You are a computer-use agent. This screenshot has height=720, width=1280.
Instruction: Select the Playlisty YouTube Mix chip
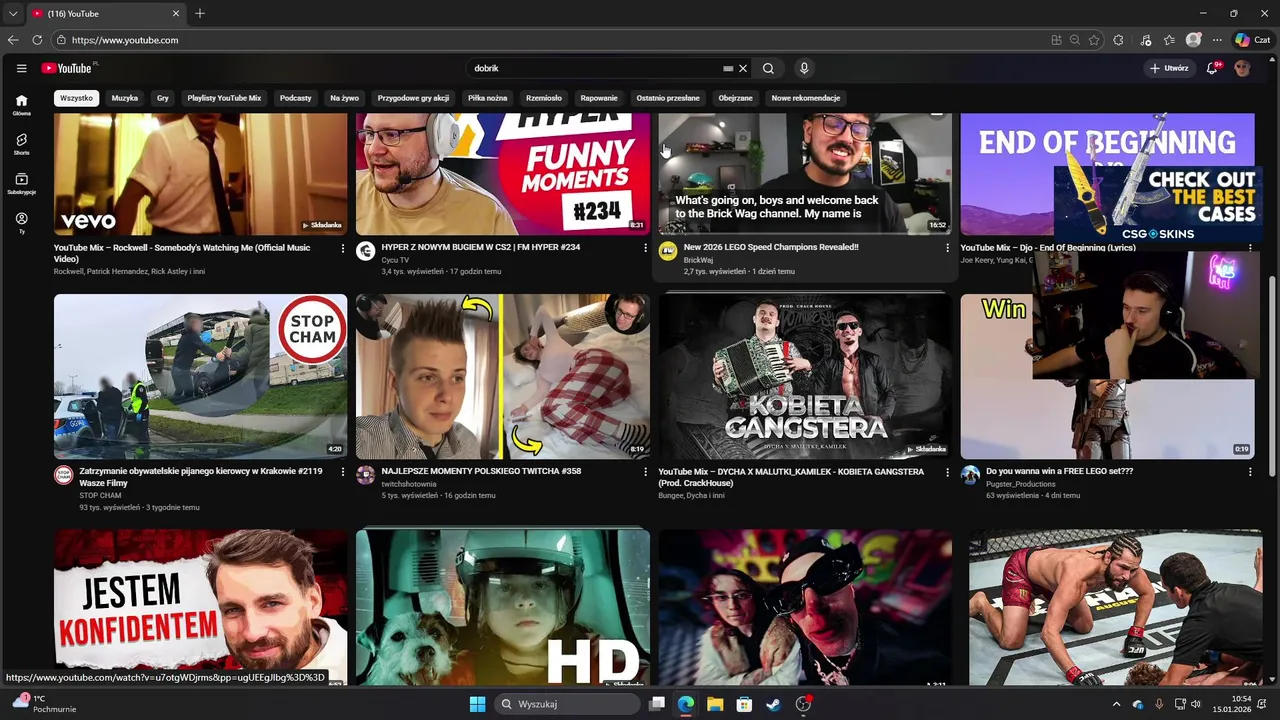click(x=224, y=98)
